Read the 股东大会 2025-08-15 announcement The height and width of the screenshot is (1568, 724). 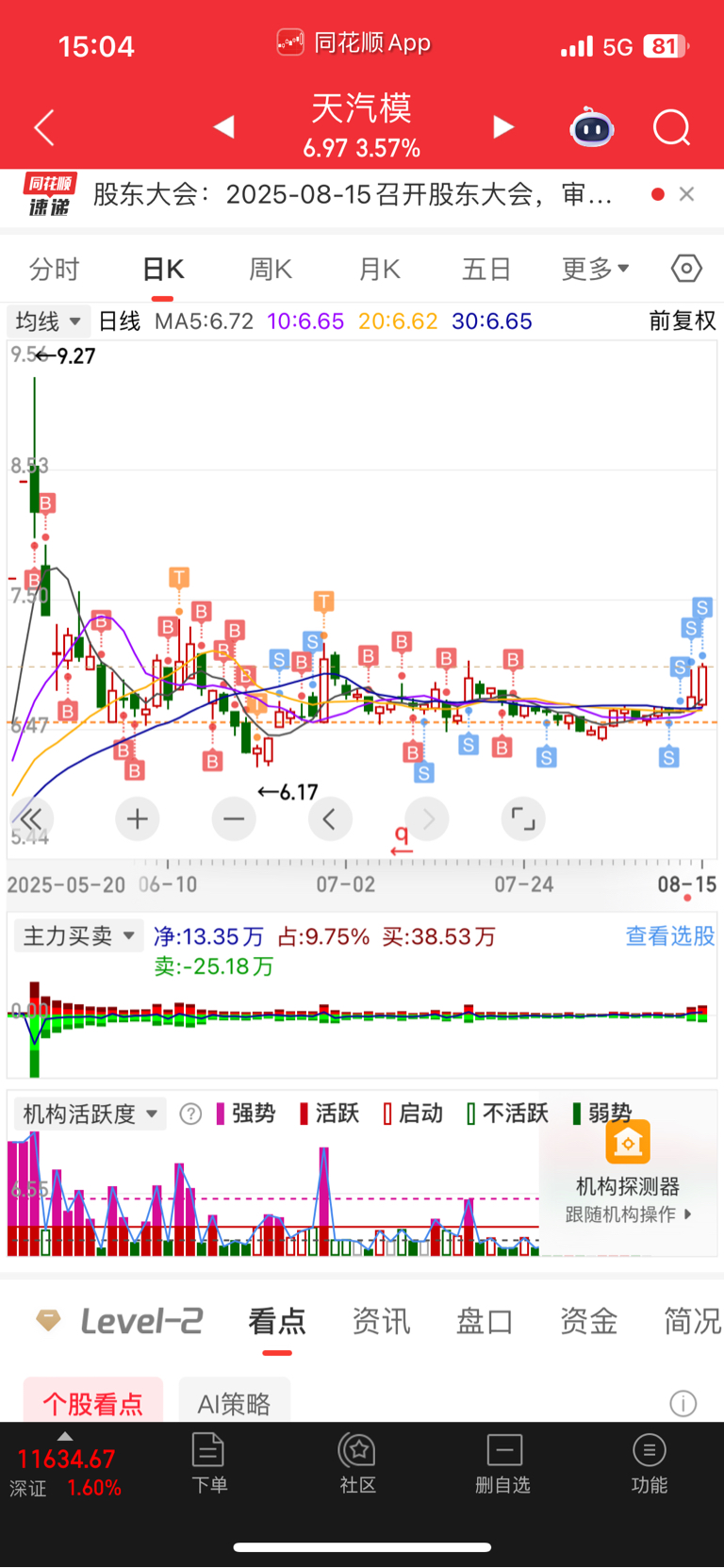pyautogui.click(x=353, y=194)
